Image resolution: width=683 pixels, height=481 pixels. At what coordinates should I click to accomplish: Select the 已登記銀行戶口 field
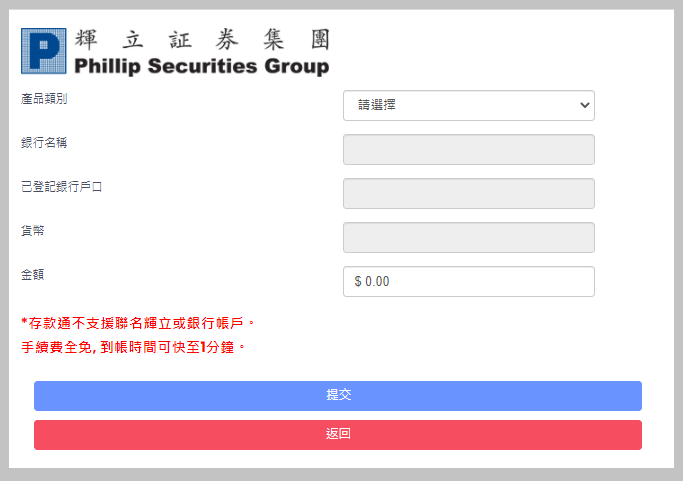click(468, 193)
